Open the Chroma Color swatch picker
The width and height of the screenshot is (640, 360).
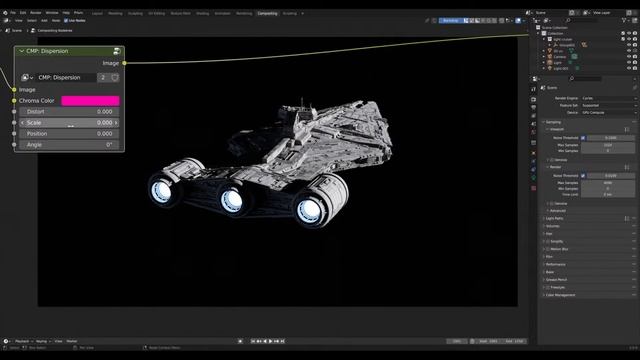coord(90,101)
